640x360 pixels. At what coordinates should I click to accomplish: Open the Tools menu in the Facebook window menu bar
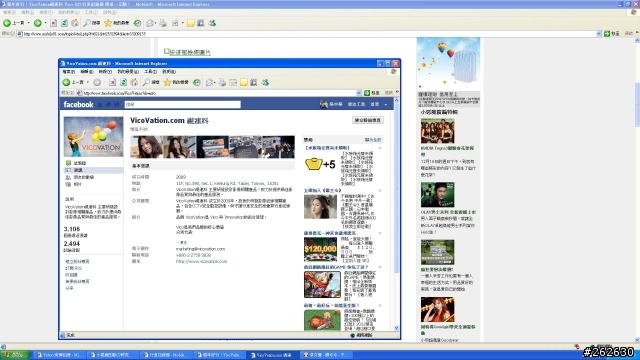point(151,72)
